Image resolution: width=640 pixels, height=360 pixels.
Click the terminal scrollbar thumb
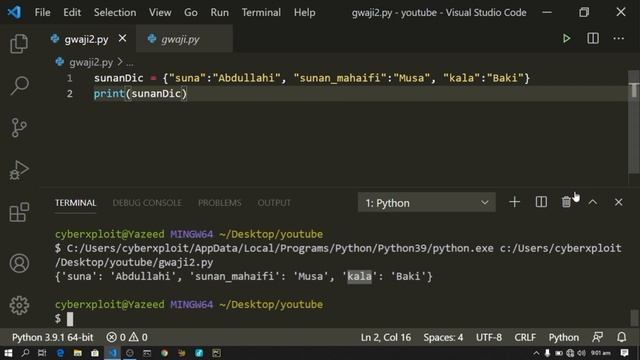point(634,317)
